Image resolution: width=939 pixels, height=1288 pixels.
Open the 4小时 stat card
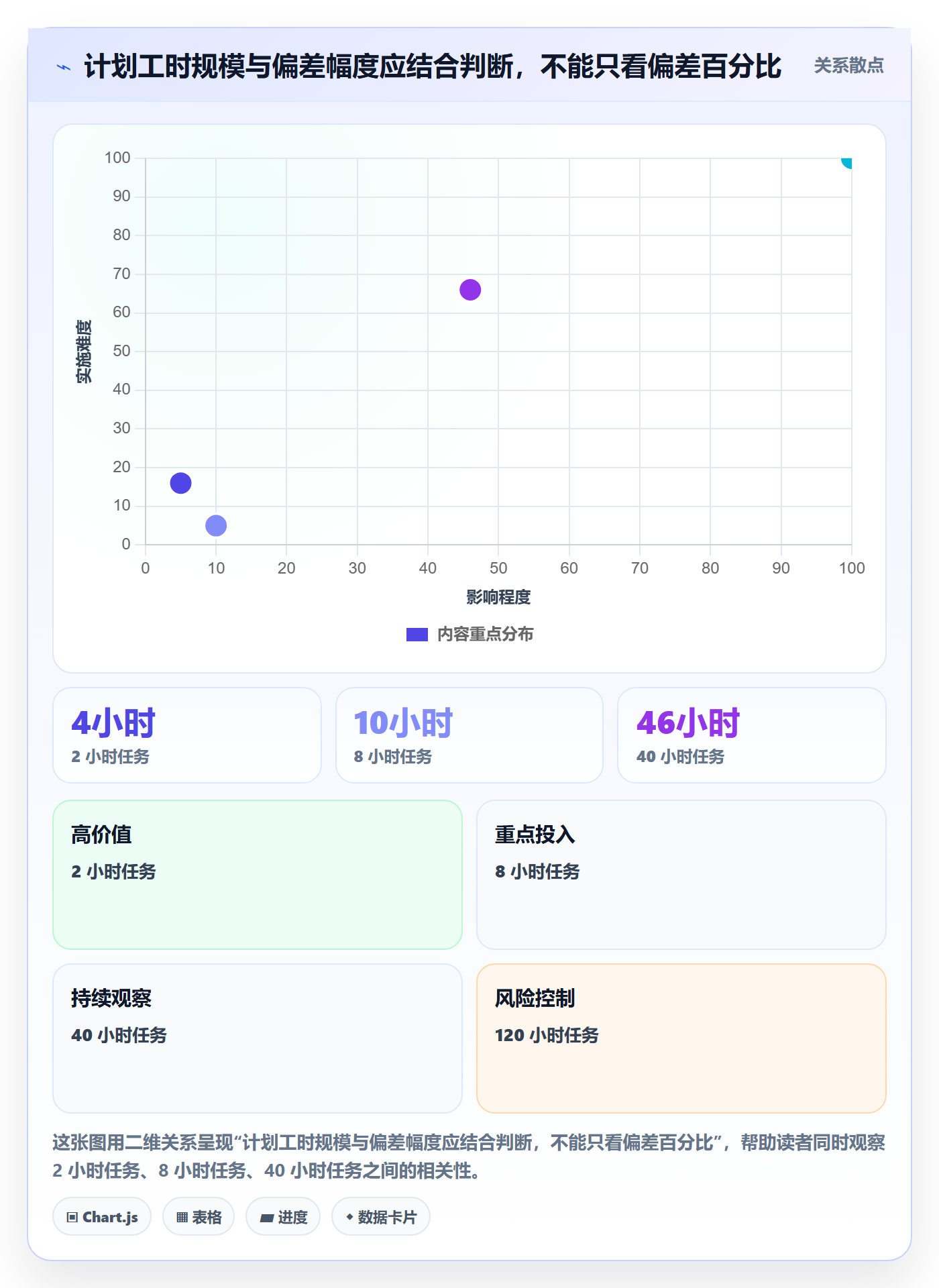click(x=187, y=735)
